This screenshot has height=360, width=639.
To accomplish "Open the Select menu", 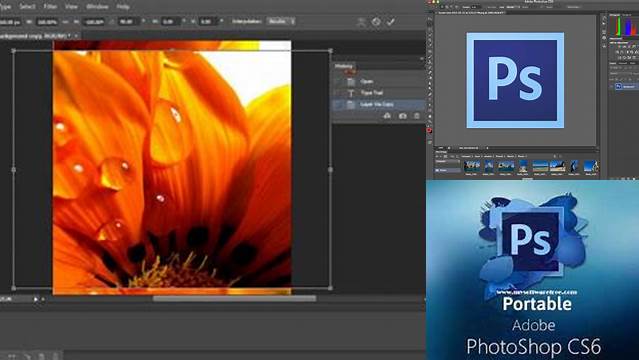I will 27,7.
